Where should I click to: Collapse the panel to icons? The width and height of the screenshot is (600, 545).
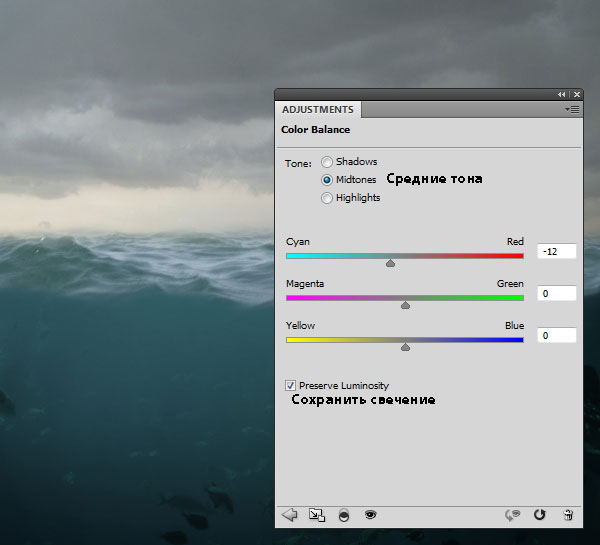(561, 95)
